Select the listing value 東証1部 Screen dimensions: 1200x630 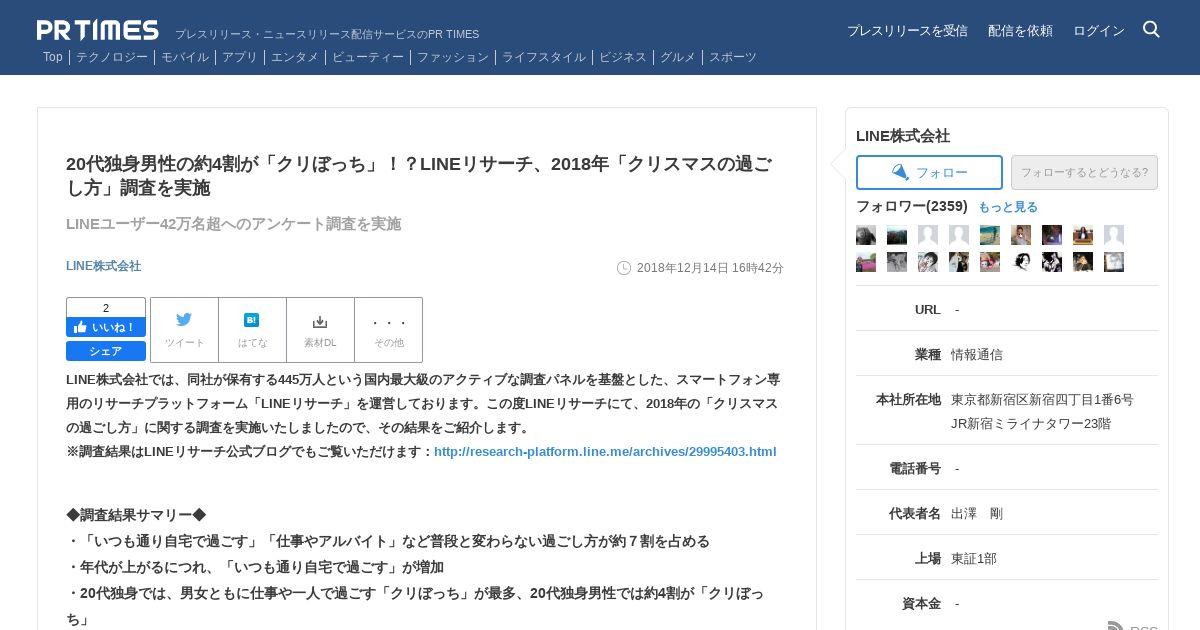(x=974, y=559)
